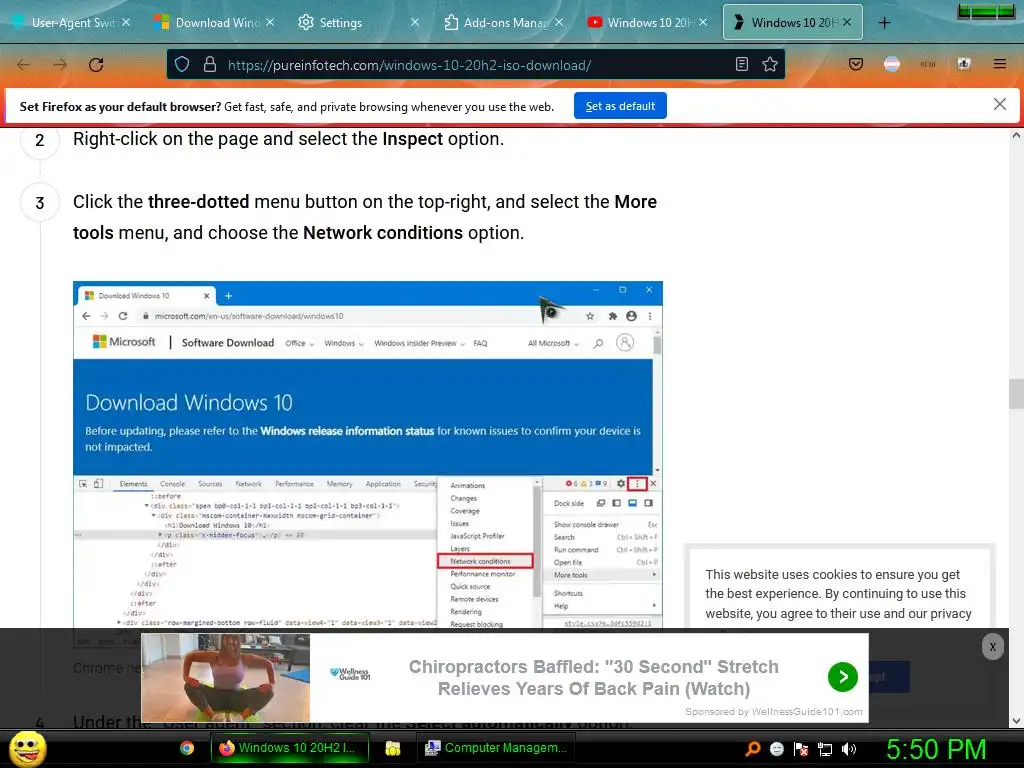The height and width of the screenshot is (768, 1024).
Task: Click the Set as default button
Action: pyautogui.click(x=620, y=106)
